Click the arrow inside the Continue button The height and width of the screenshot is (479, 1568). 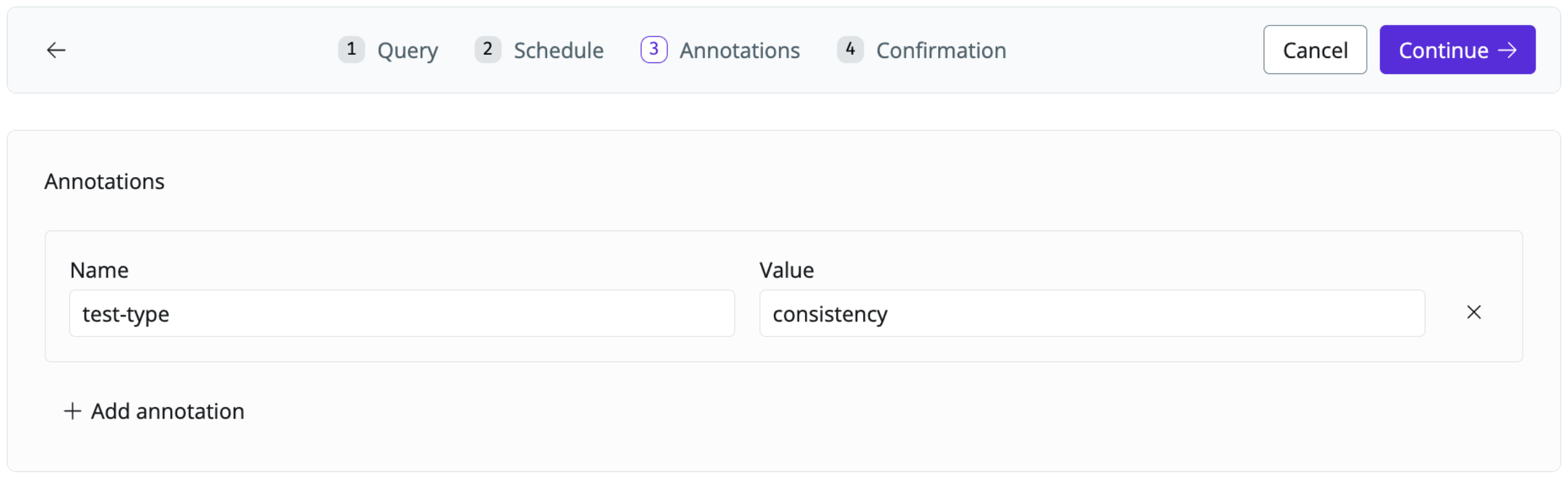(x=1507, y=50)
